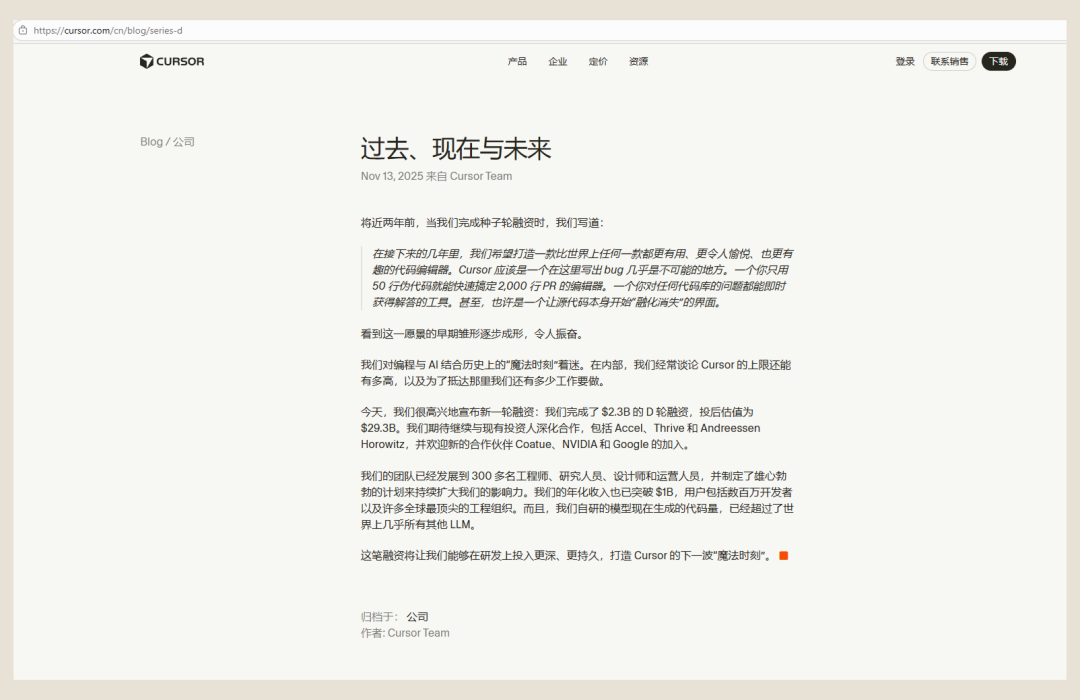
Task: Open 公司 category in the breadcrumb
Action: tap(184, 142)
